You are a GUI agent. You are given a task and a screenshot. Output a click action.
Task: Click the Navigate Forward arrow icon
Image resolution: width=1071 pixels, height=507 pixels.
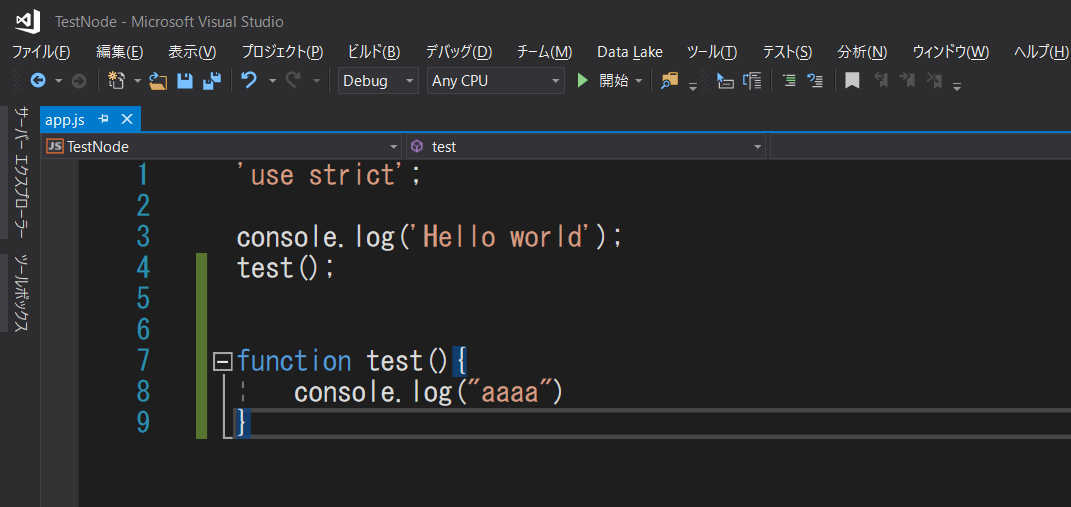click(x=79, y=81)
